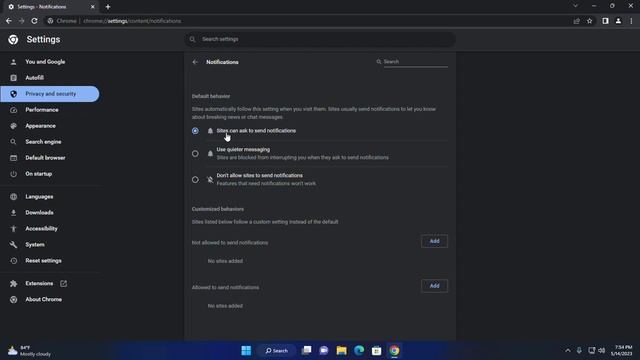The width and height of the screenshot is (640, 360).
Task: Go back using the browser back arrow
Action: [9, 21]
